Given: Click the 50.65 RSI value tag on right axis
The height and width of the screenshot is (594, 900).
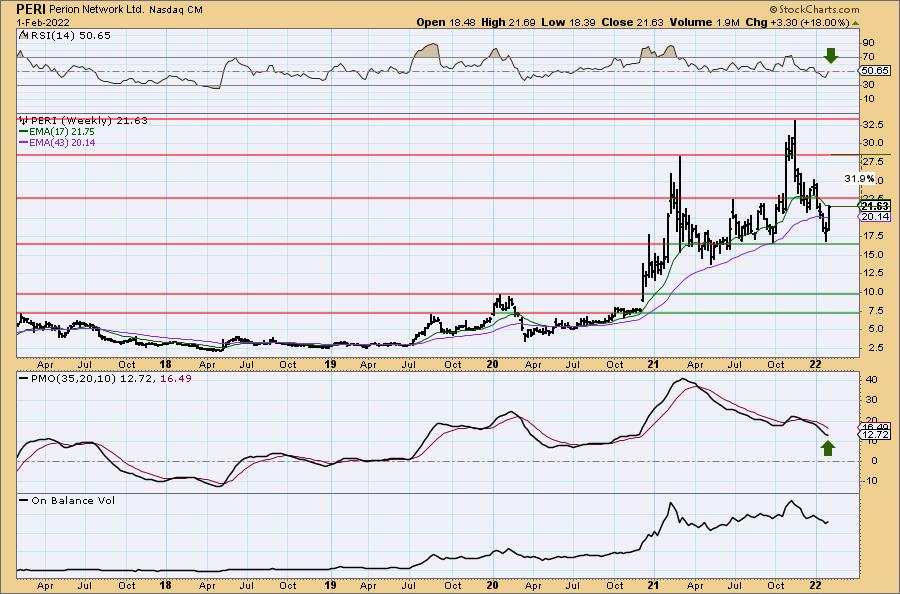Looking at the screenshot, I should coord(876,71).
